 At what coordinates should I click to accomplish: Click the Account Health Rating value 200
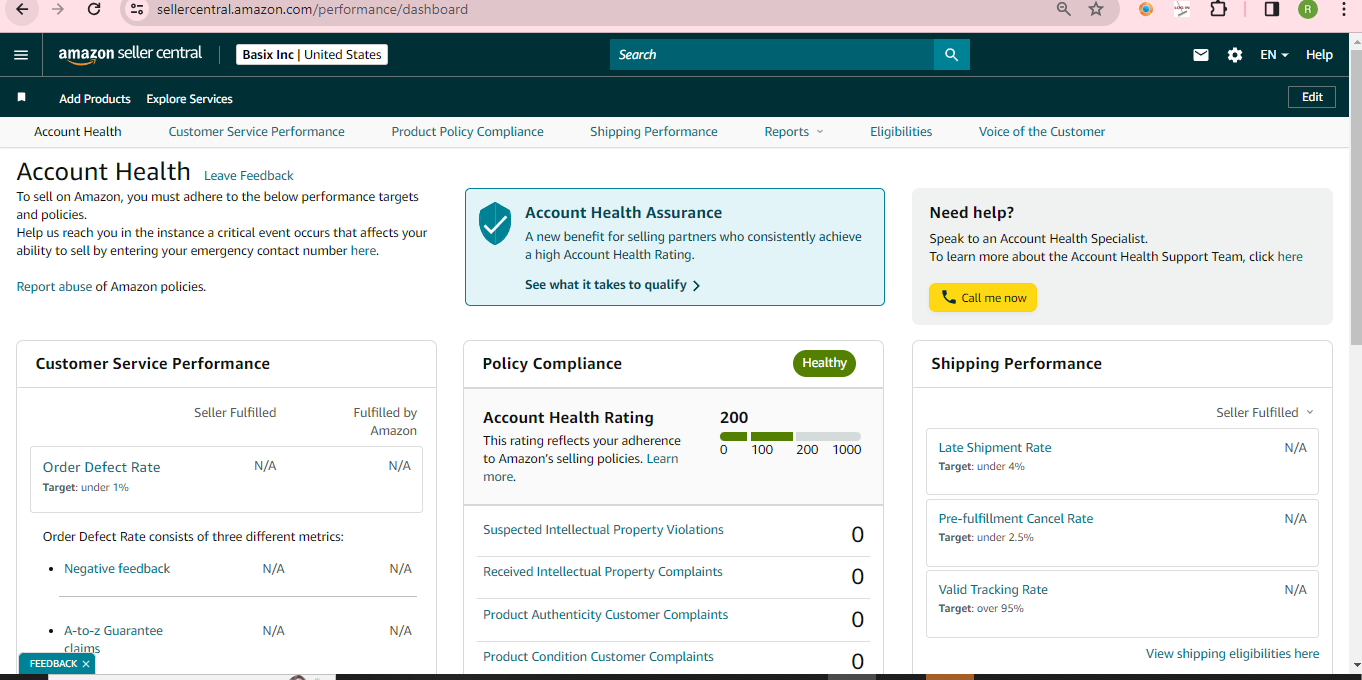click(x=734, y=418)
